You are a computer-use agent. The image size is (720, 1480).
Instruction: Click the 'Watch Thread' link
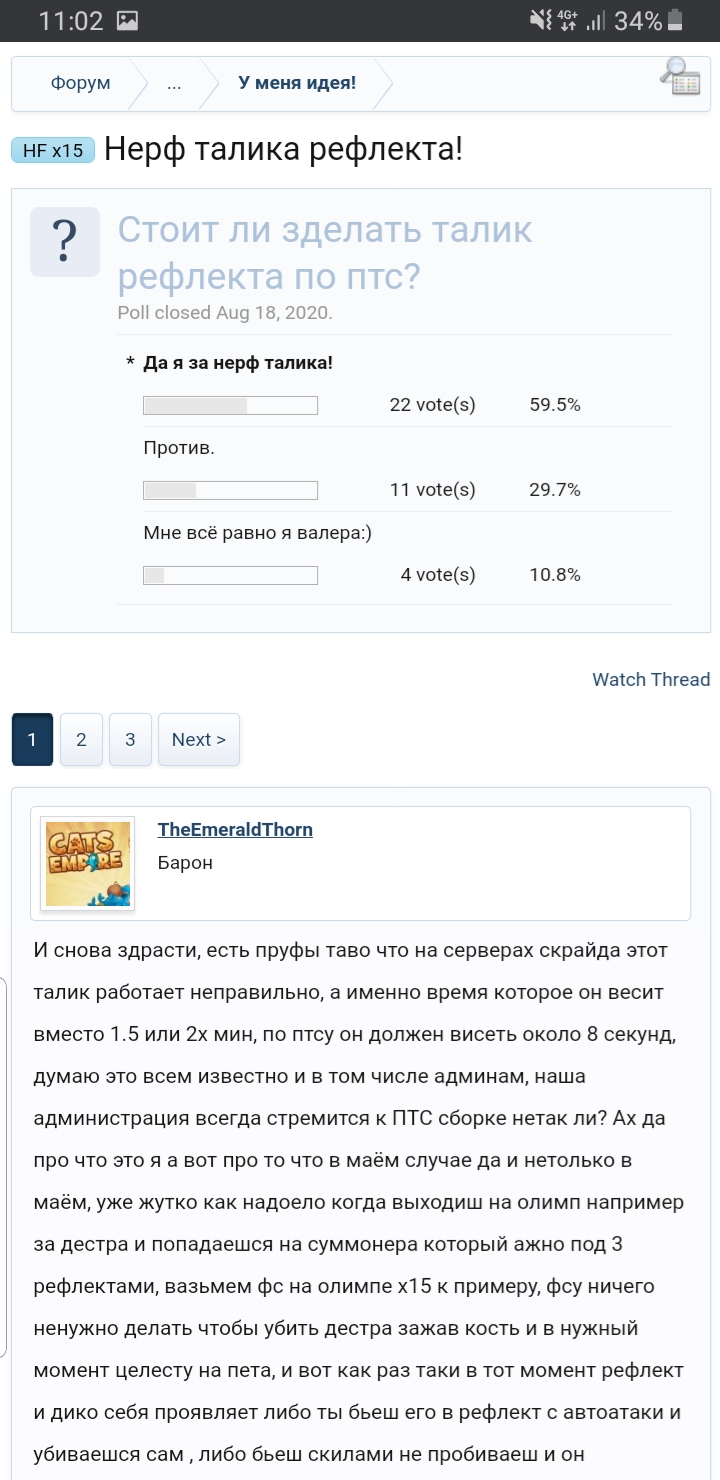(648, 679)
